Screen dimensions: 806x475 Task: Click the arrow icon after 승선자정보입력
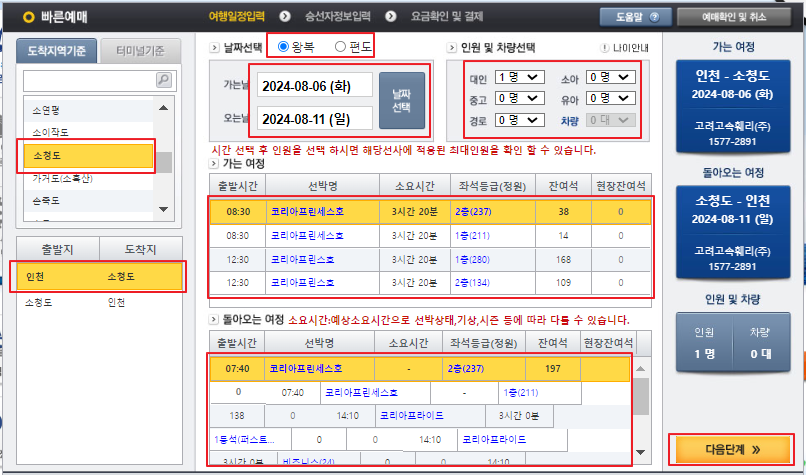pos(391,16)
